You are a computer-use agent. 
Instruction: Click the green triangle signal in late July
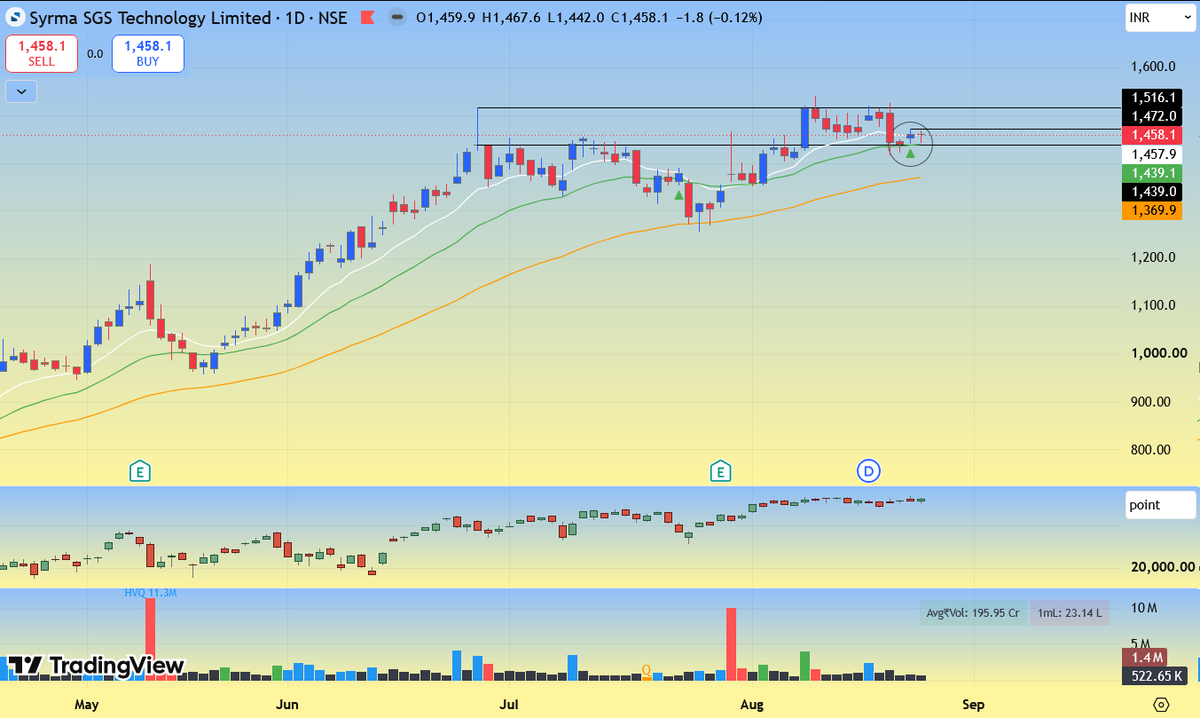tap(679, 193)
